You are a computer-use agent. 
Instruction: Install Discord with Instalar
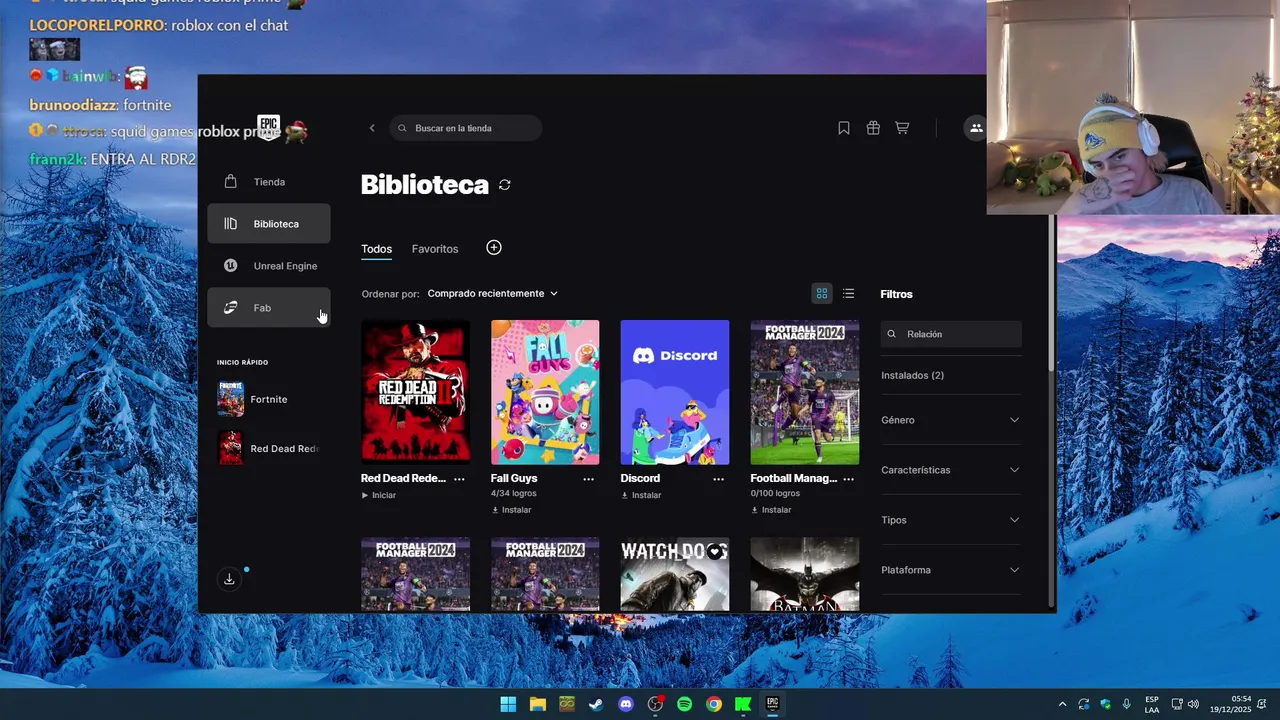[x=641, y=495]
